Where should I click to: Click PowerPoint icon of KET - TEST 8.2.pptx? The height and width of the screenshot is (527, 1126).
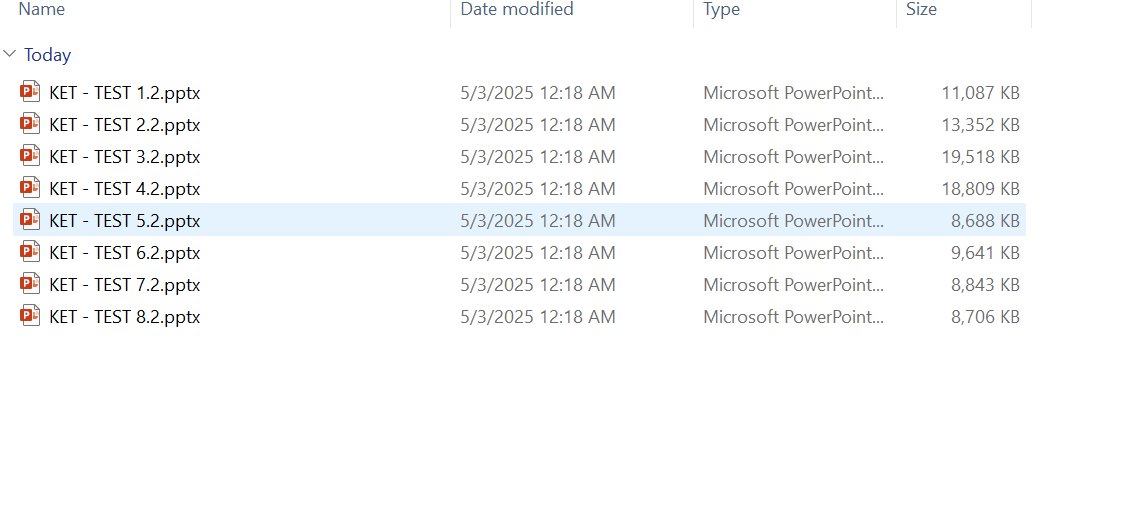point(30,317)
